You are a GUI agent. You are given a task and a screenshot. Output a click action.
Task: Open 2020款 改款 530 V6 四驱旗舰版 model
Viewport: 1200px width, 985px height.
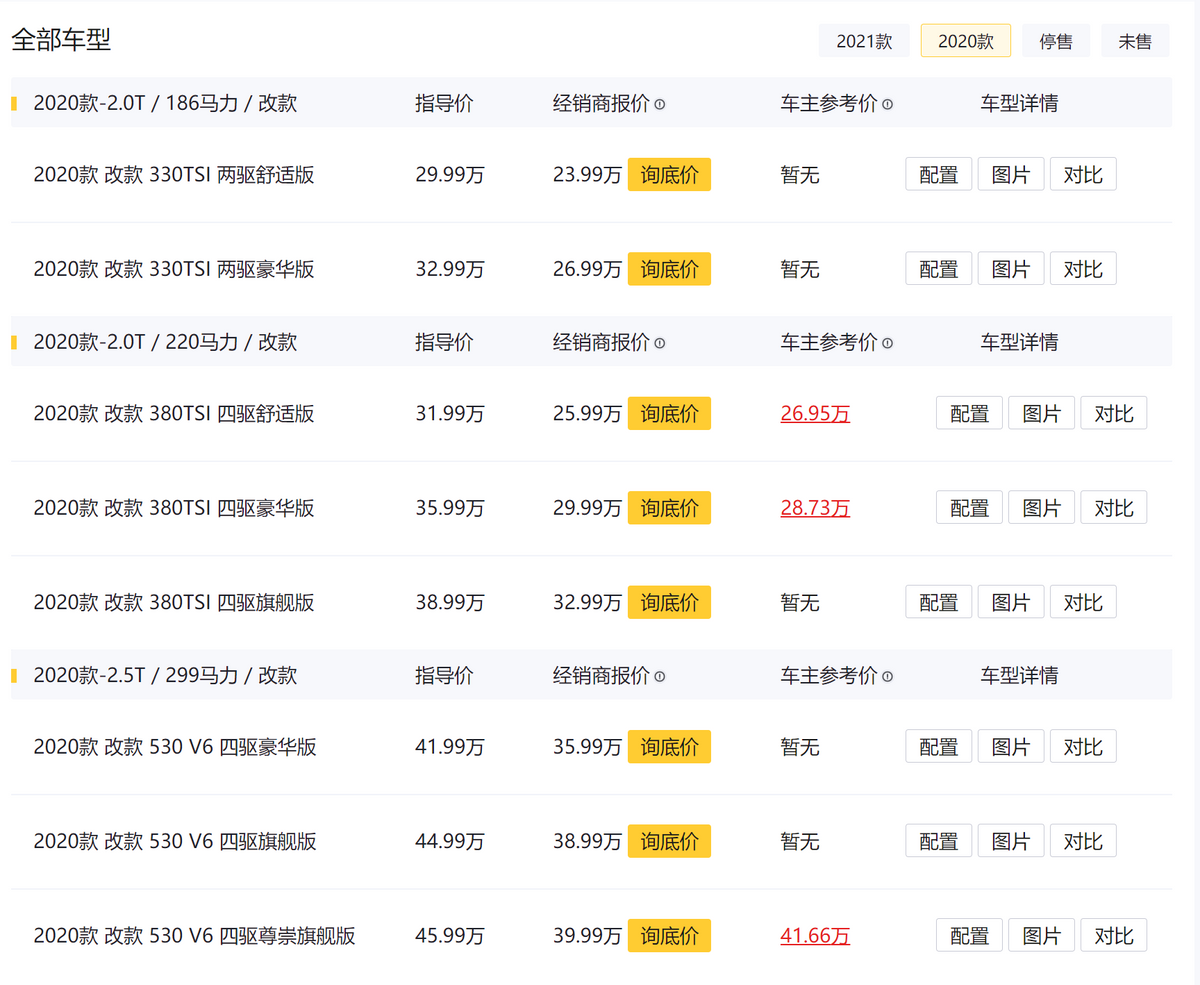pos(175,842)
